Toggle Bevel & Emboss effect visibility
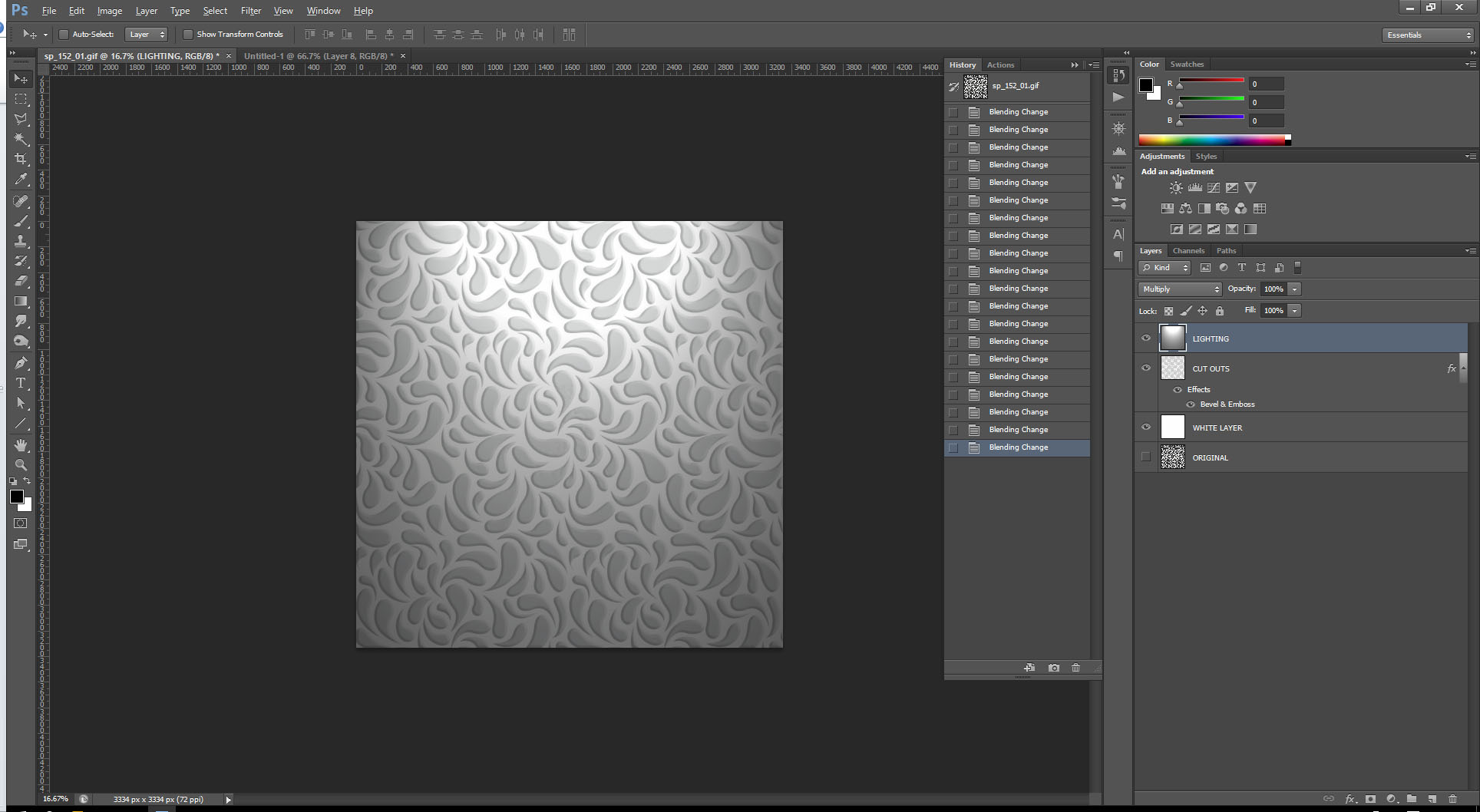The width and height of the screenshot is (1480, 812). (x=1191, y=404)
